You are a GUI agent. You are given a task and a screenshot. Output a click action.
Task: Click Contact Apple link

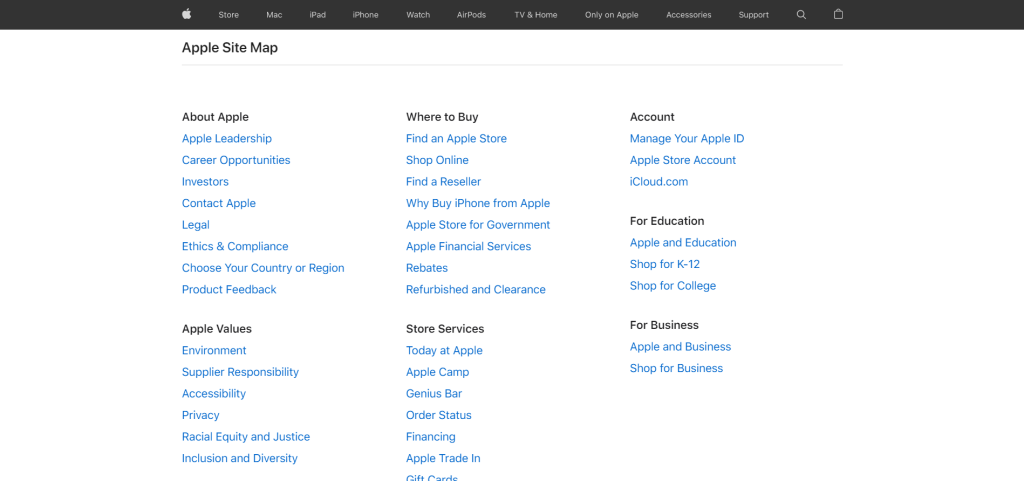tap(219, 203)
